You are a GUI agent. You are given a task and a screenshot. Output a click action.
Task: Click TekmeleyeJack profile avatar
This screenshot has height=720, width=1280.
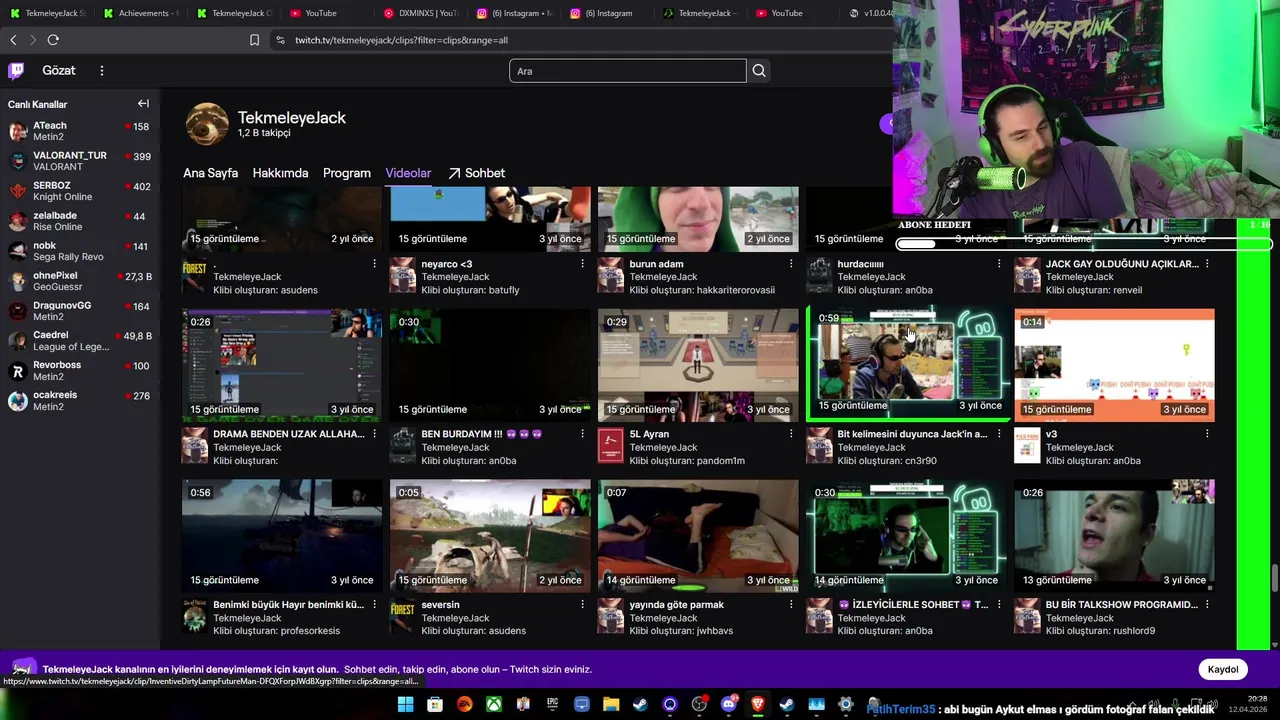pos(207,124)
